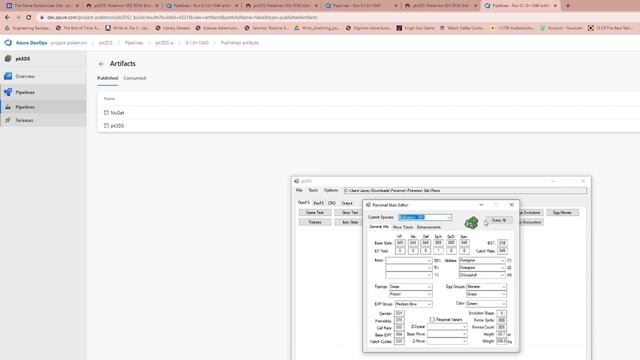The height and width of the screenshot is (360, 640).
Task: Click the NuGet artifact folder icon
Action: click(x=106, y=113)
